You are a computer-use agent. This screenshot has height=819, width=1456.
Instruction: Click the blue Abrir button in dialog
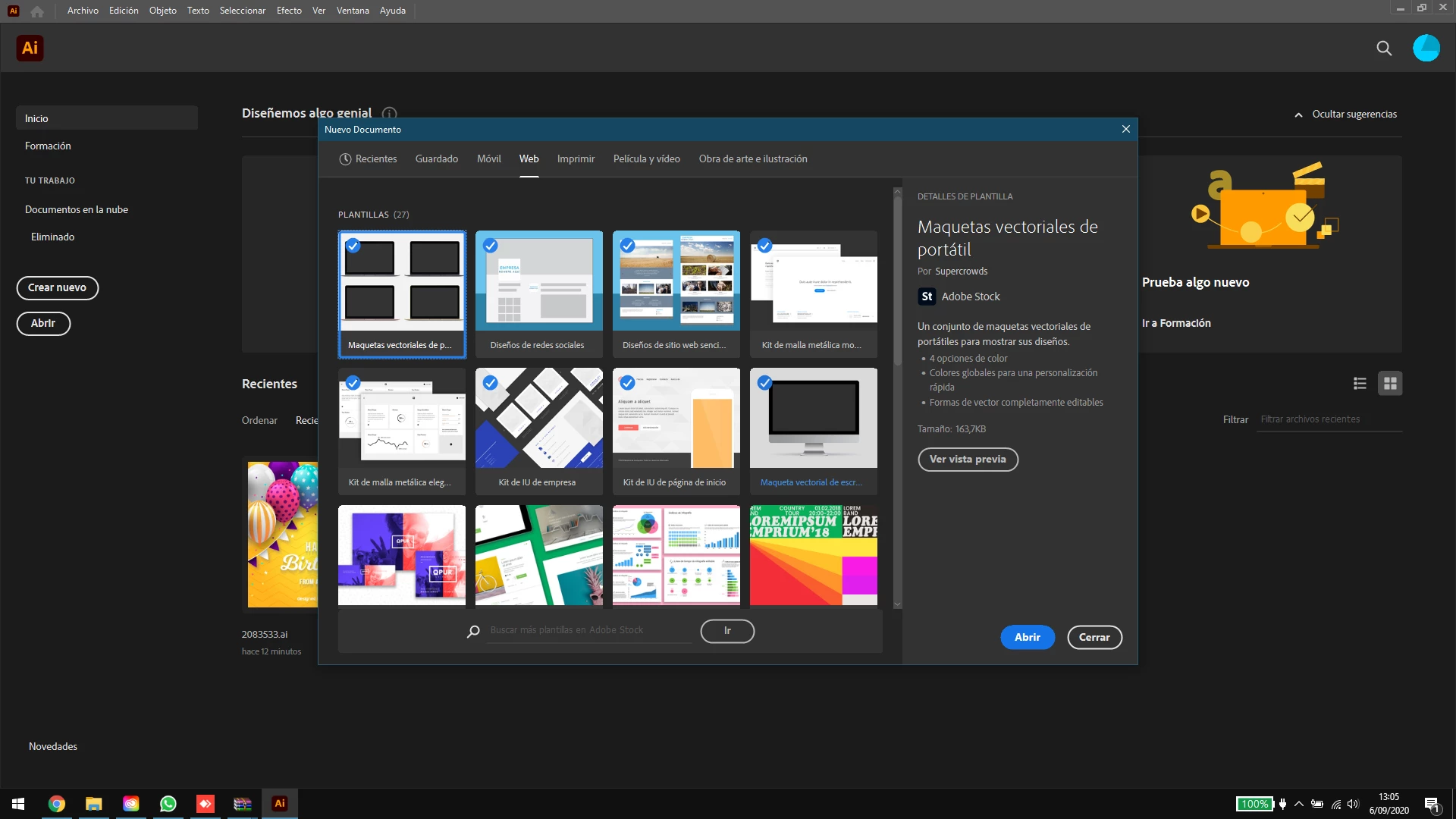click(1027, 638)
